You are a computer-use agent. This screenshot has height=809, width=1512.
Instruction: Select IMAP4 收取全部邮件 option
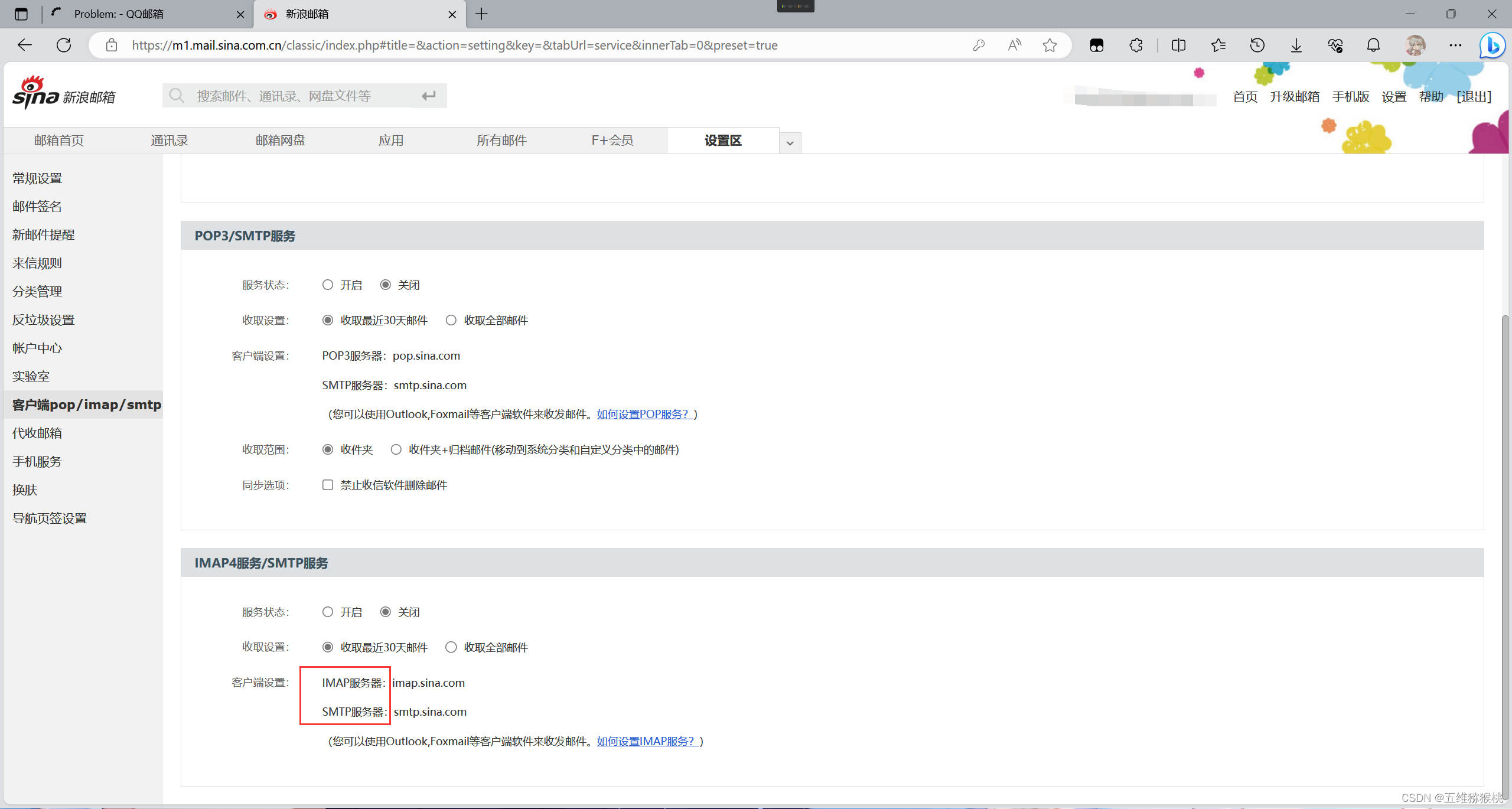[451, 647]
